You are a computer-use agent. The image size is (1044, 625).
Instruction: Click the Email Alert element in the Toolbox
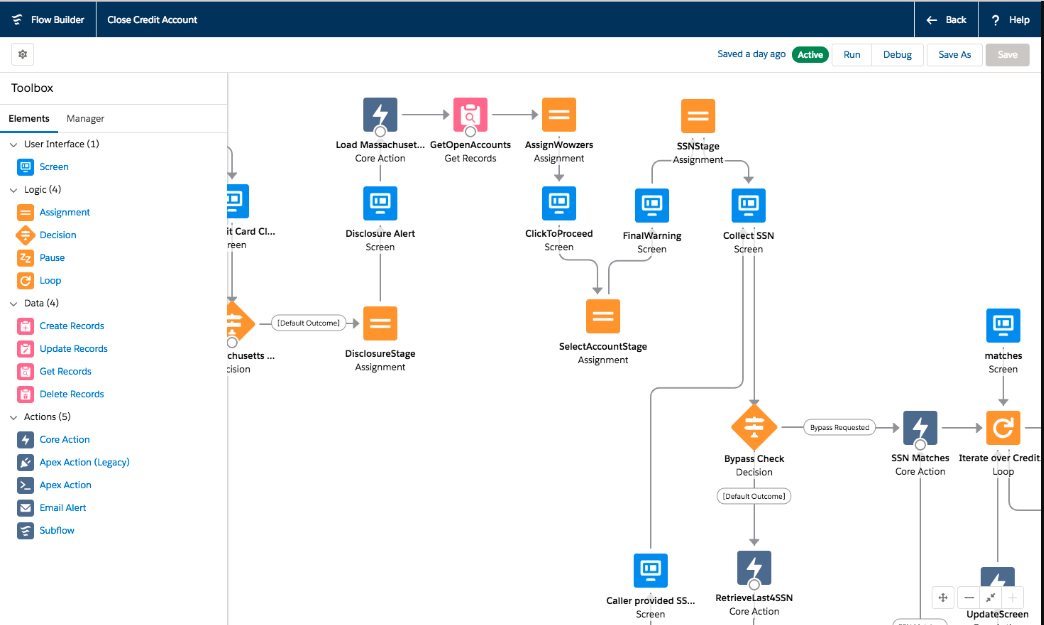click(63, 508)
